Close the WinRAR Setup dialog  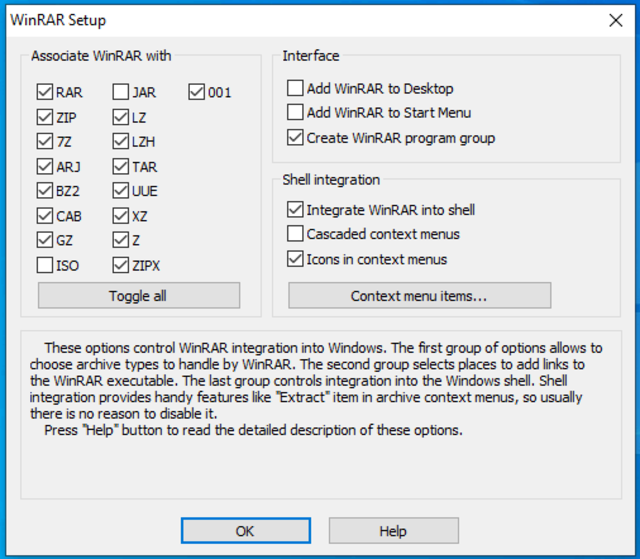tap(616, 20)
